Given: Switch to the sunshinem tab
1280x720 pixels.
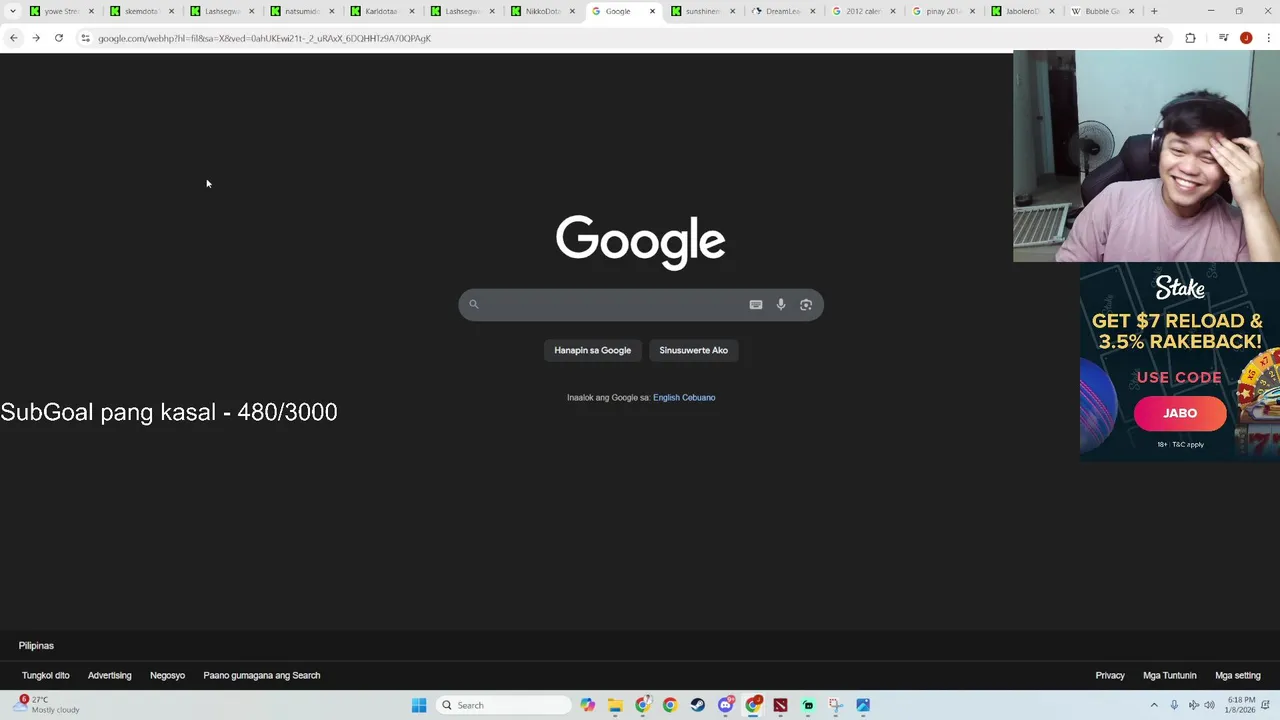Looking at the screenshot, I should click(x=703, y=11).
